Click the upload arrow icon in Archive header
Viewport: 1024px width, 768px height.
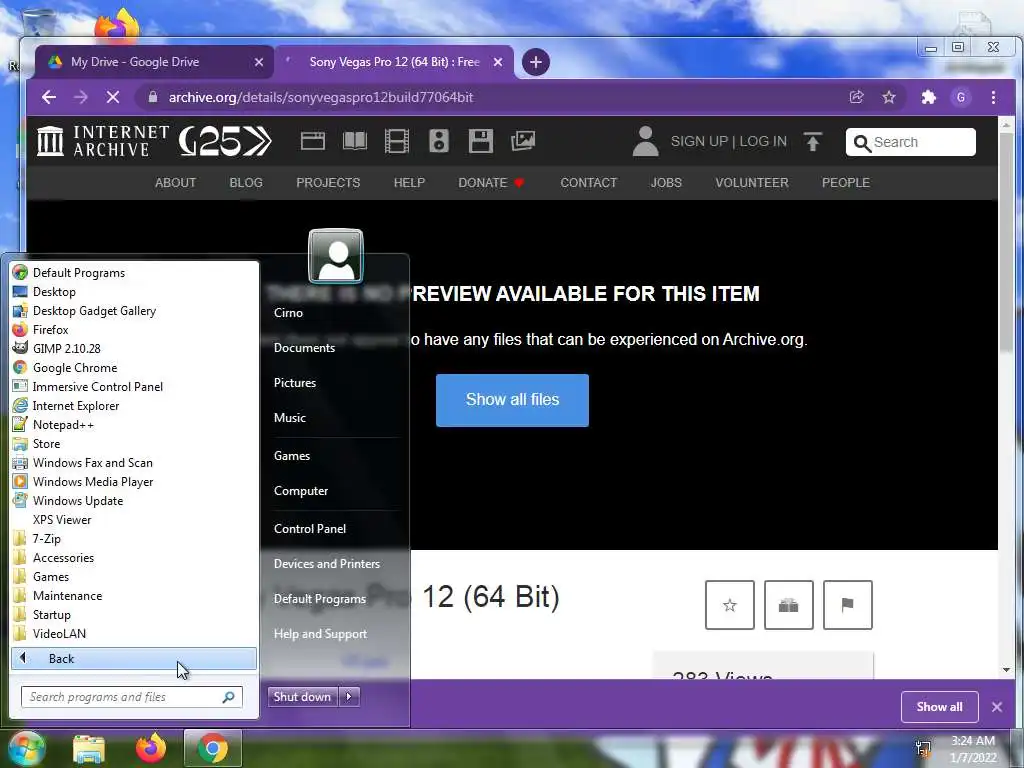click(x=812, y=142)
